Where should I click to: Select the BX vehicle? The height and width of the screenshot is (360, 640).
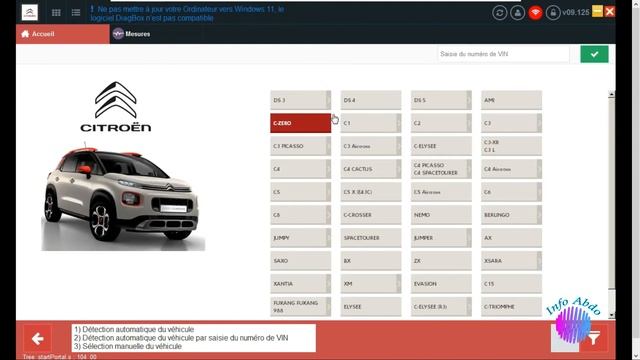(371, 260)
